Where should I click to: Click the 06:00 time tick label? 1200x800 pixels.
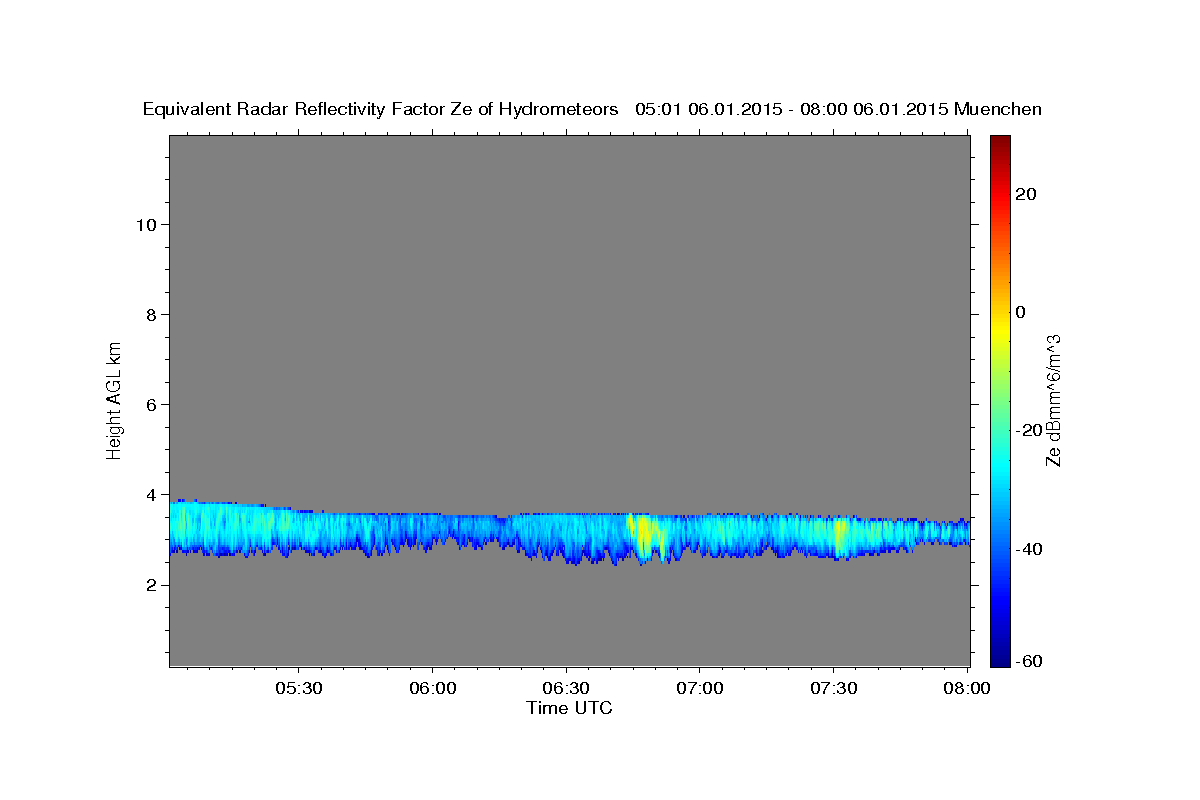point(433,689)
